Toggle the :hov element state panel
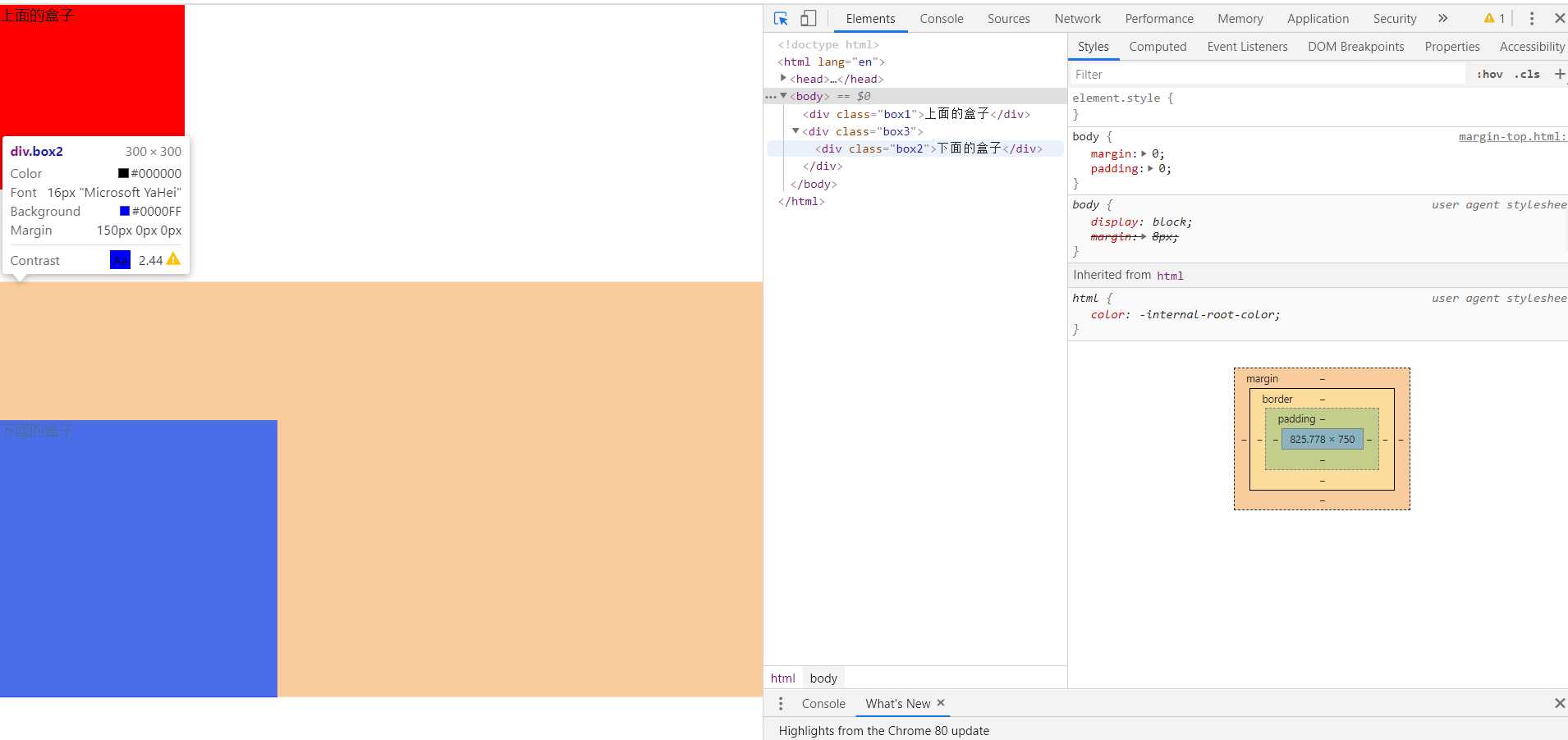The height and width of the screenshot is (740, 1568). (x=1490, y=74)
